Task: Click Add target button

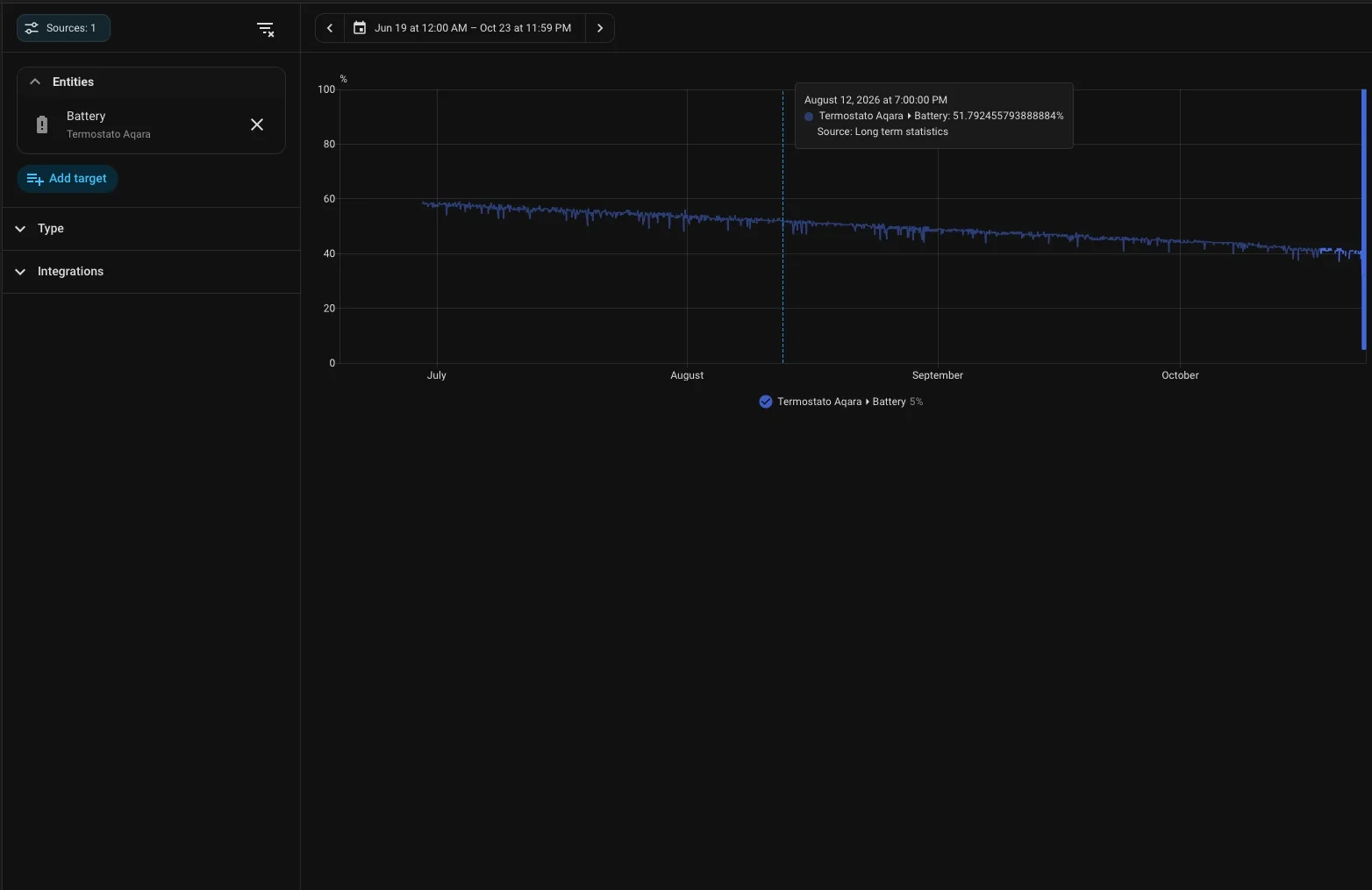Action: point(68,179)
